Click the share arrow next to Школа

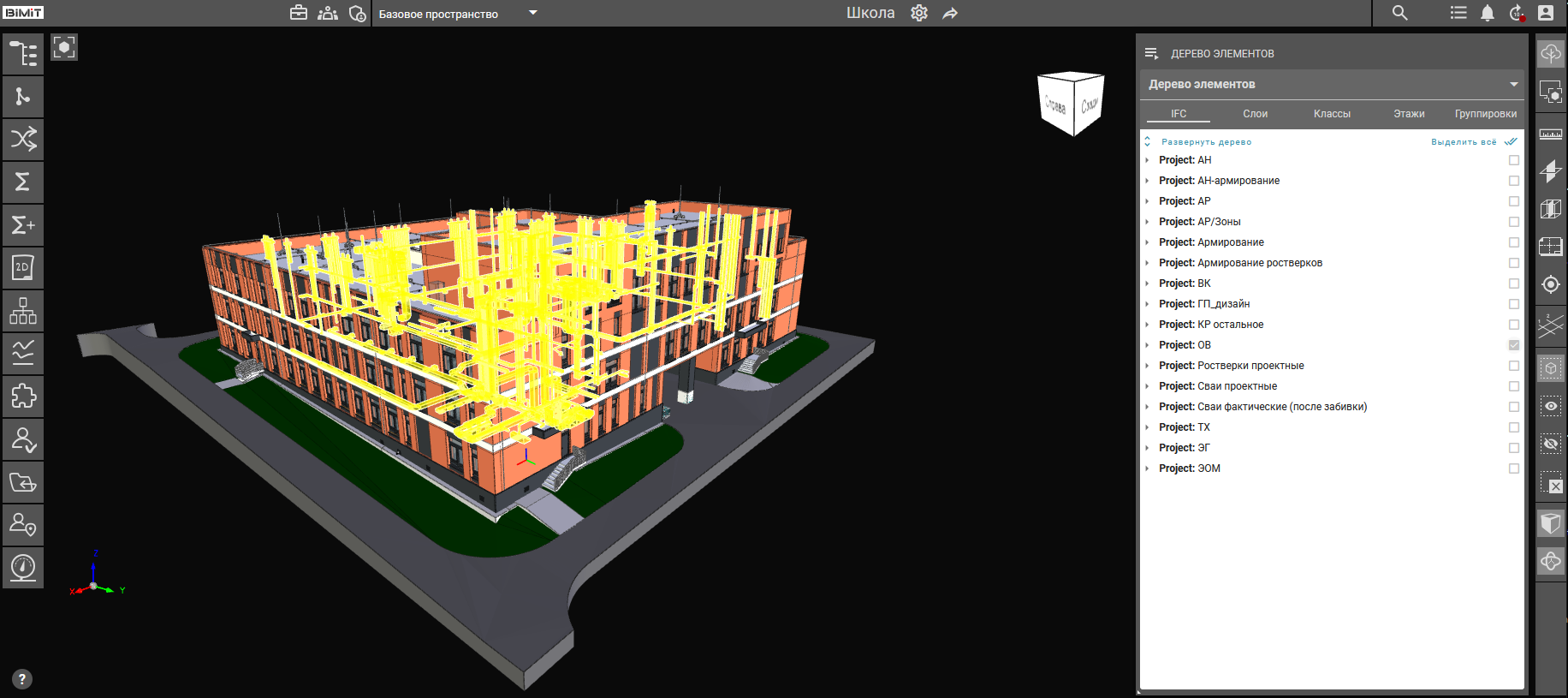(x=950, y=14)
